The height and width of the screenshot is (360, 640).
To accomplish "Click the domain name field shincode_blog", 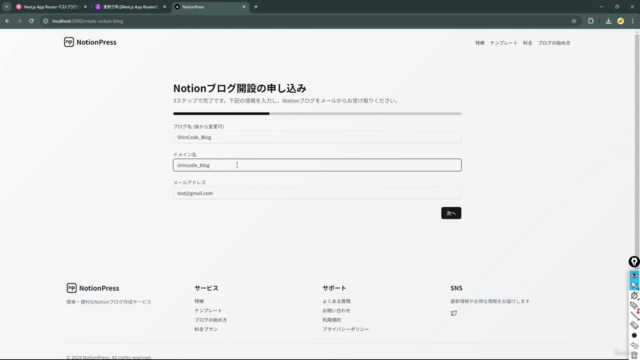I will pos(317,165).
